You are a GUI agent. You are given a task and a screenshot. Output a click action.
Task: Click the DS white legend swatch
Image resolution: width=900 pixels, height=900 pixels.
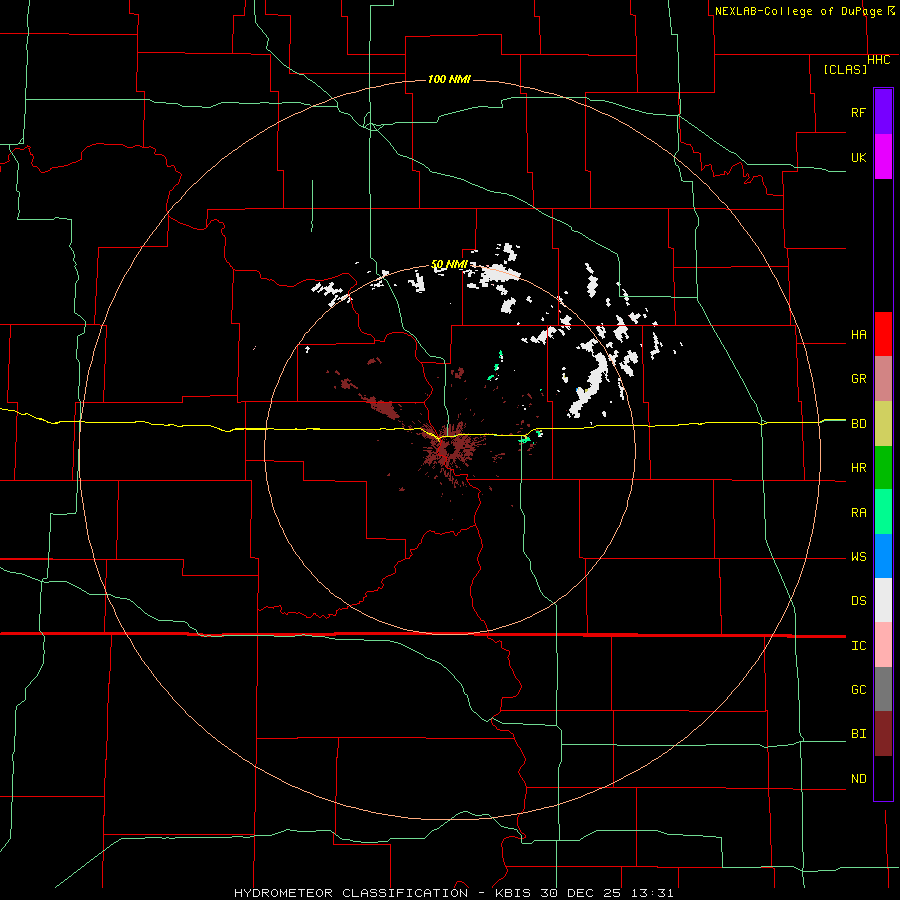(883, 600)
